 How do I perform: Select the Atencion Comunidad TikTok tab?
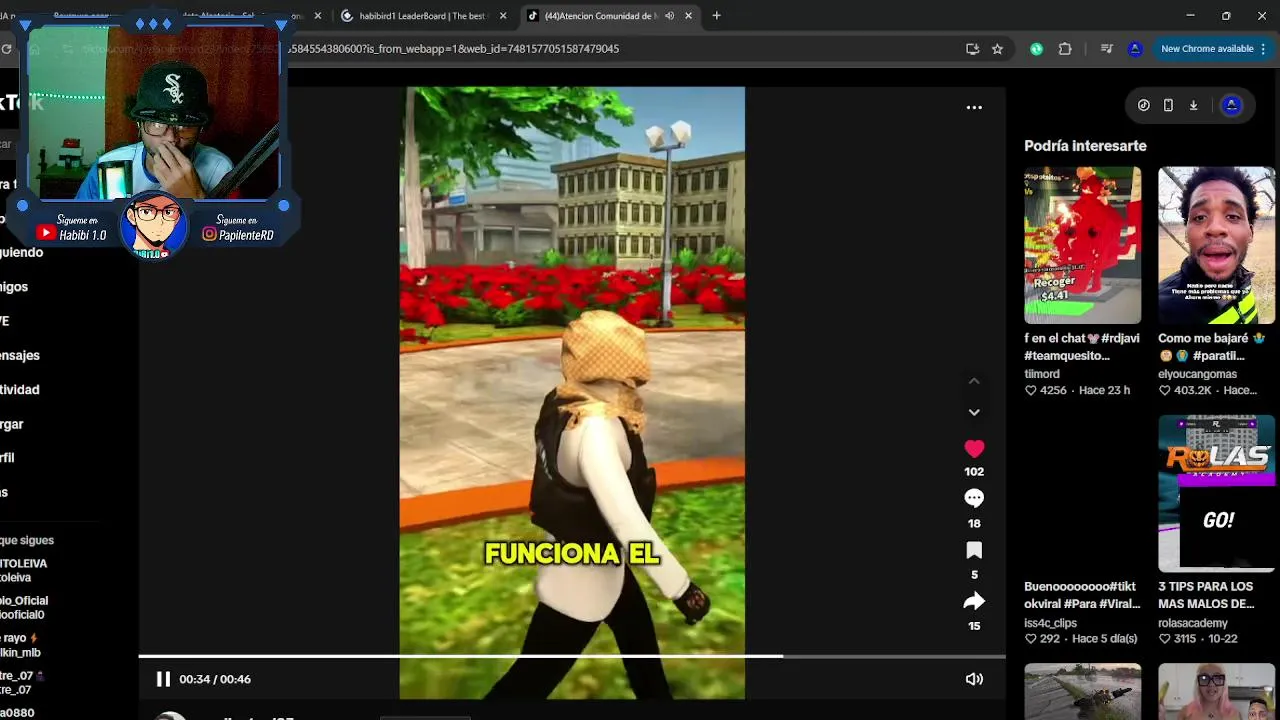tap(600, 16)
